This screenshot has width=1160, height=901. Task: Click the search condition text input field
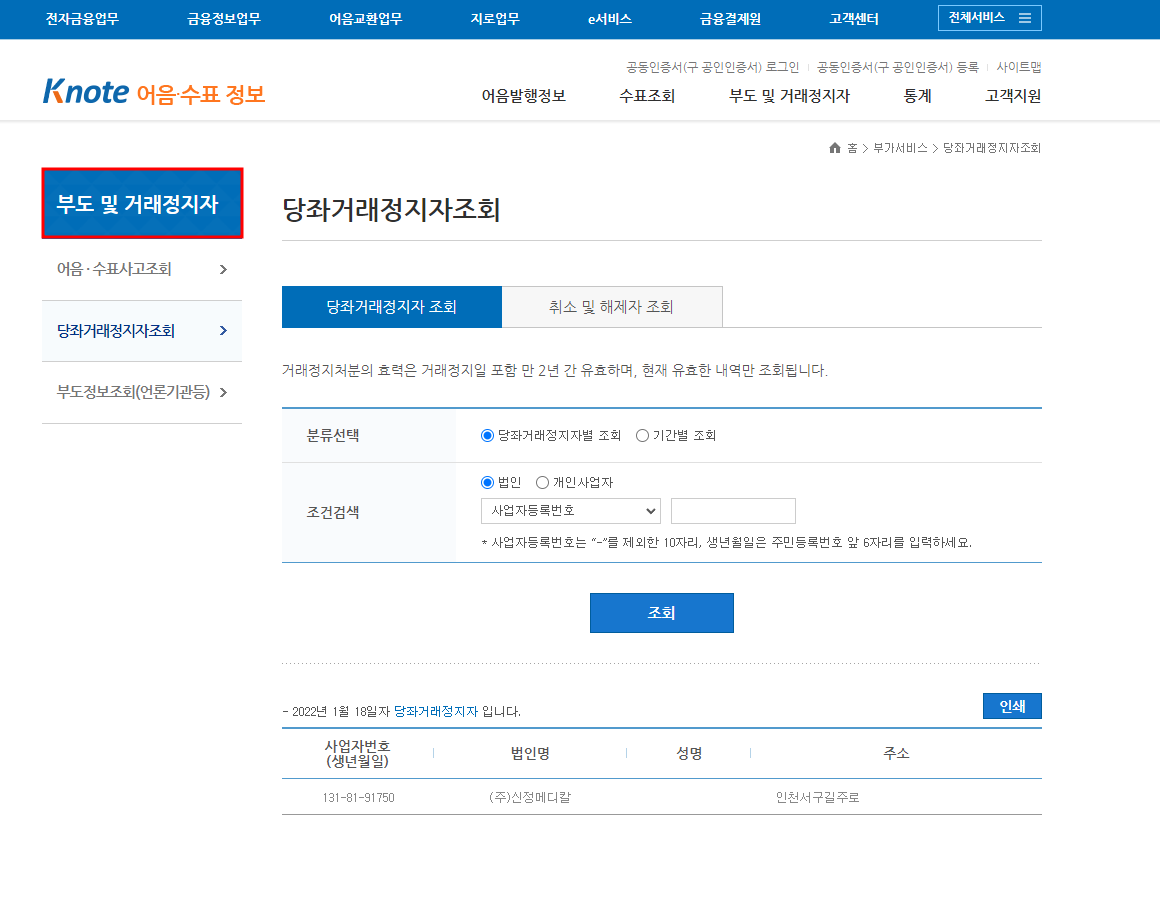coord(733,511)
